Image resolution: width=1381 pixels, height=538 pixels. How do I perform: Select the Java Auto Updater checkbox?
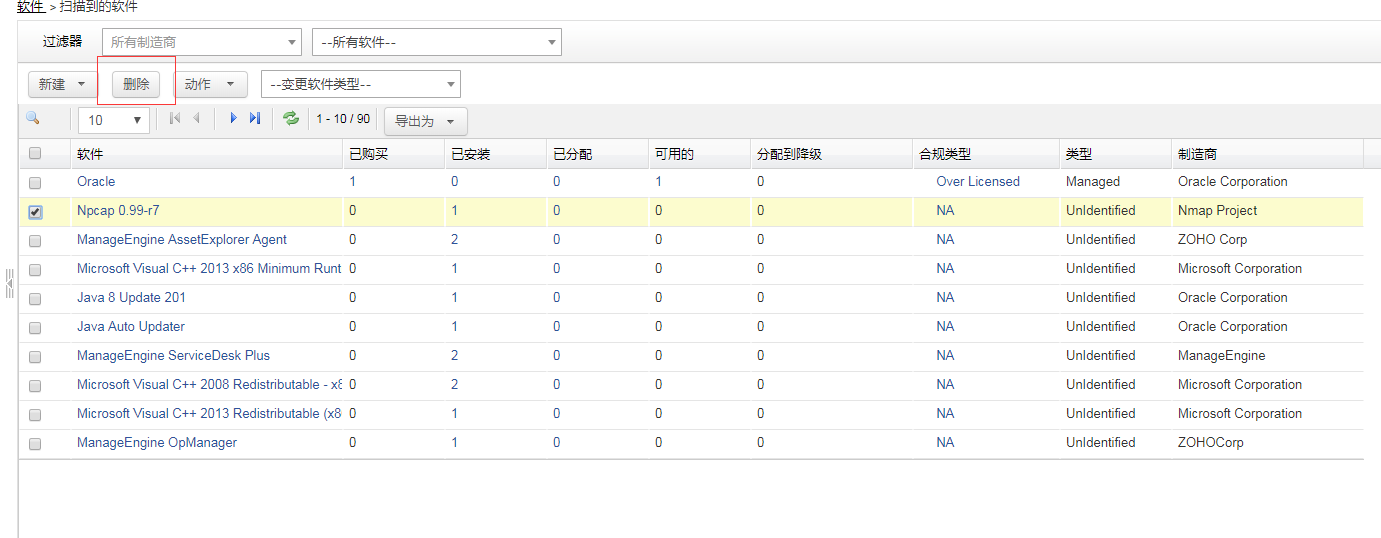coord(35,328)
